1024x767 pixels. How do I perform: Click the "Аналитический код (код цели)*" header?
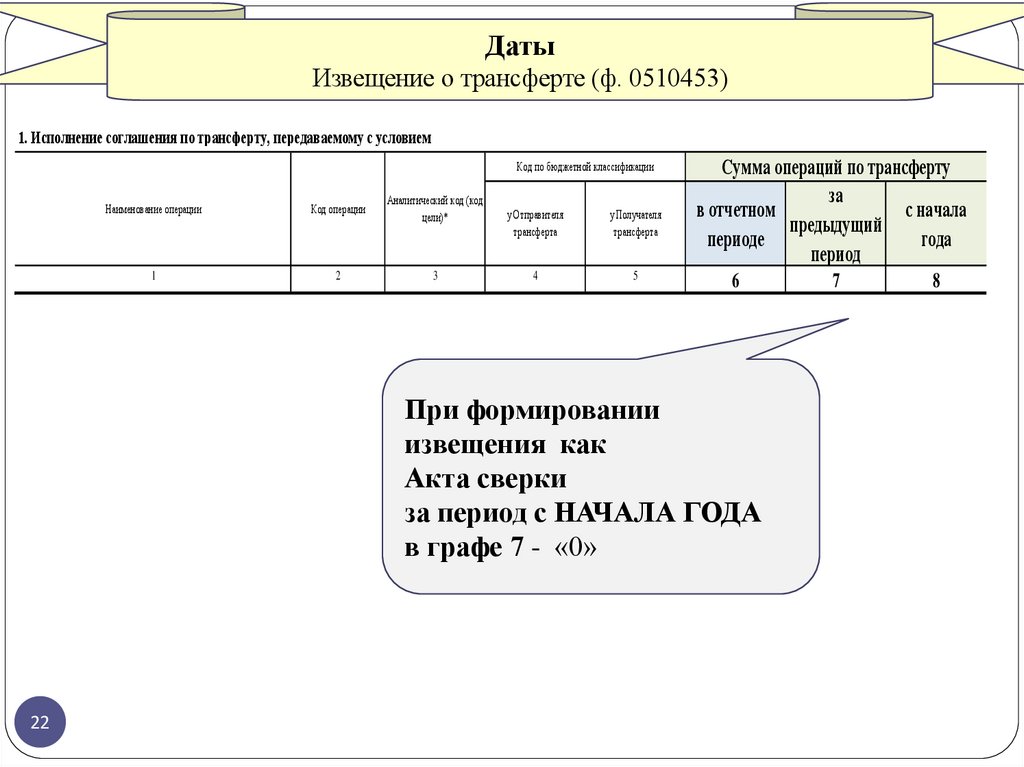[435, 209]
